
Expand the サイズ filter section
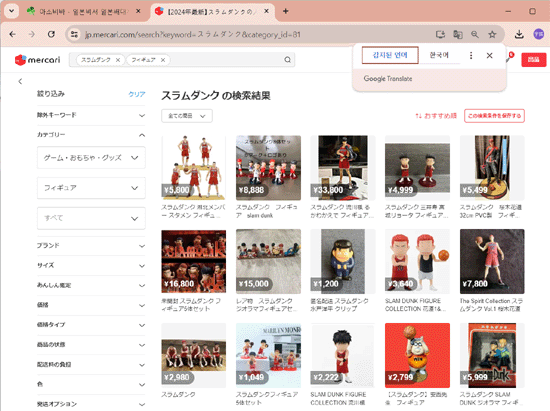pyautogui.click(x=91, y=265)
